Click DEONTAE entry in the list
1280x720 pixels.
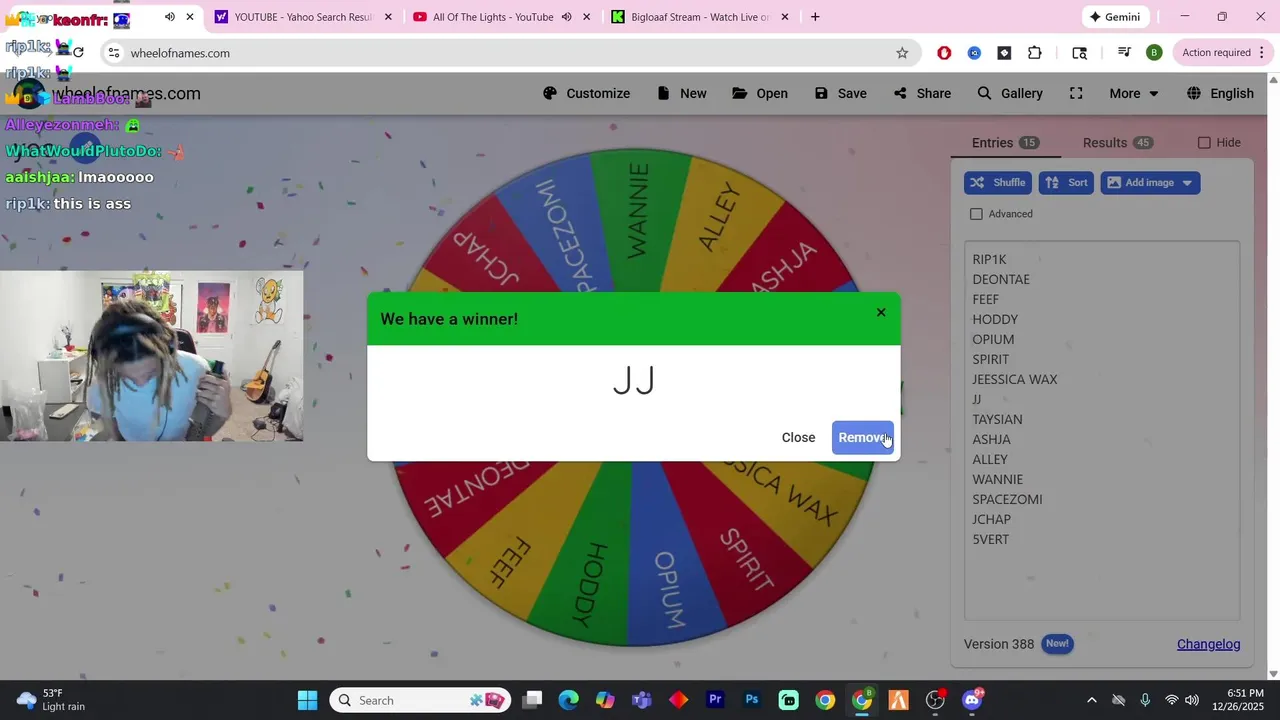click(x=1001, y=279)
